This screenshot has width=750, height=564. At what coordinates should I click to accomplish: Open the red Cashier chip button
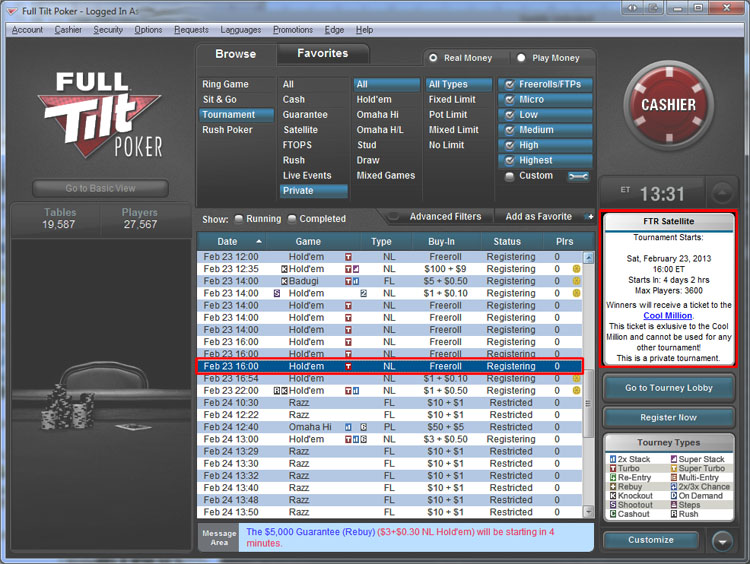(668, 105)
